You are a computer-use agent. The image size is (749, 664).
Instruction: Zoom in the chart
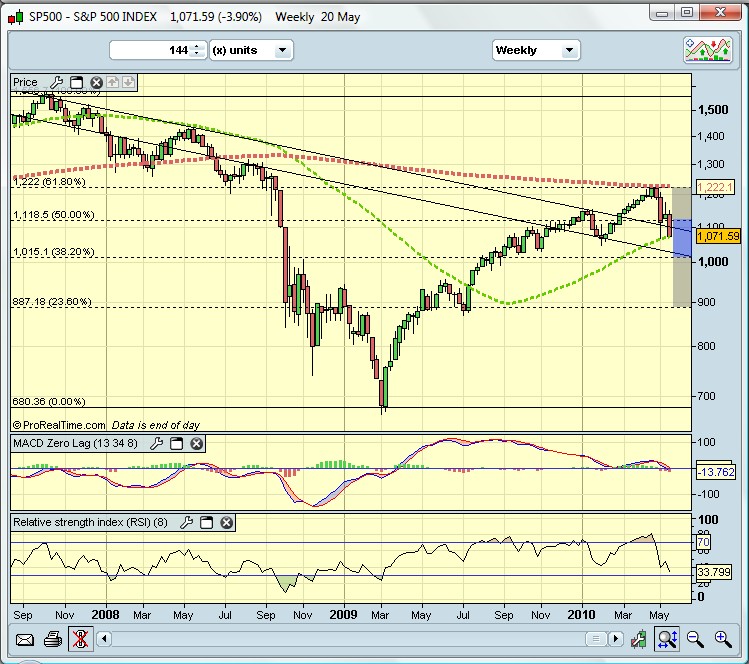[x=723, y=639]
